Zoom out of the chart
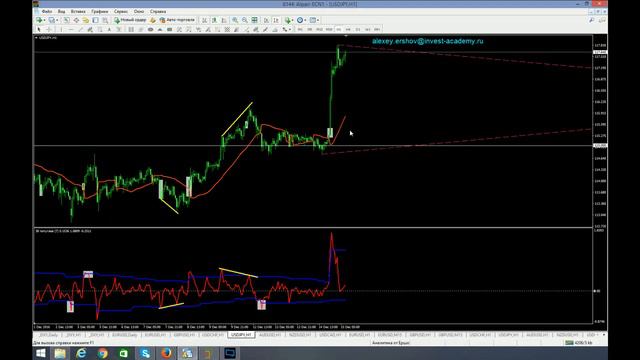This screenshot has height=360, width=640. (244, 20)
